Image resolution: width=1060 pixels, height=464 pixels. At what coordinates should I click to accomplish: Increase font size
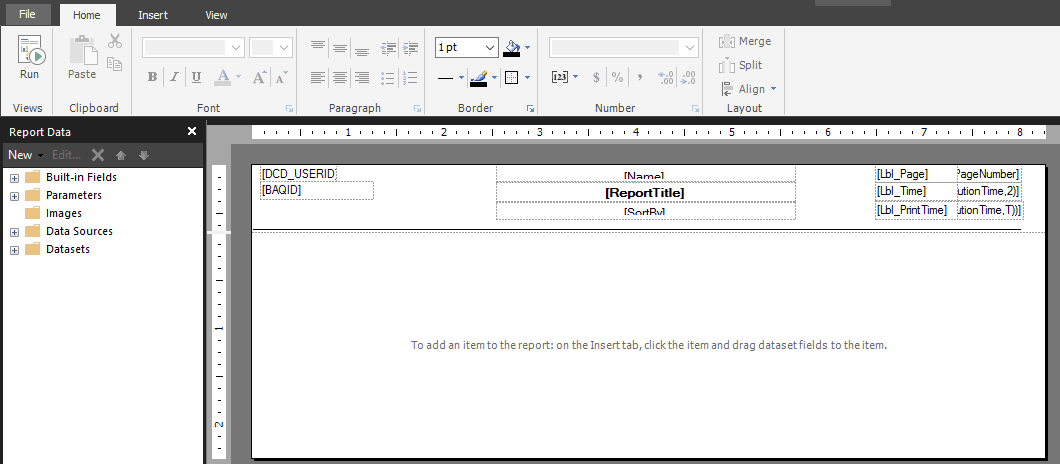tap(260, 77)
